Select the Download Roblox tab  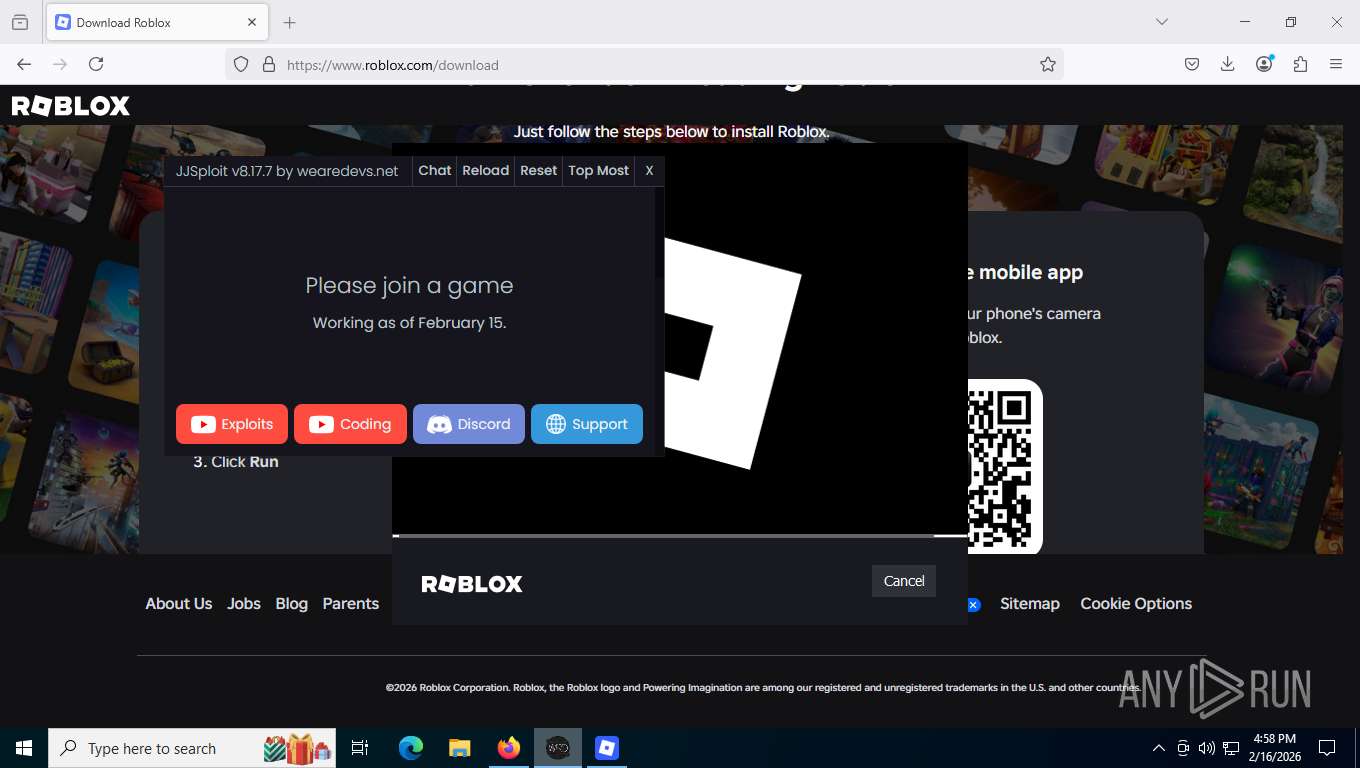click(x=155, y=22)
